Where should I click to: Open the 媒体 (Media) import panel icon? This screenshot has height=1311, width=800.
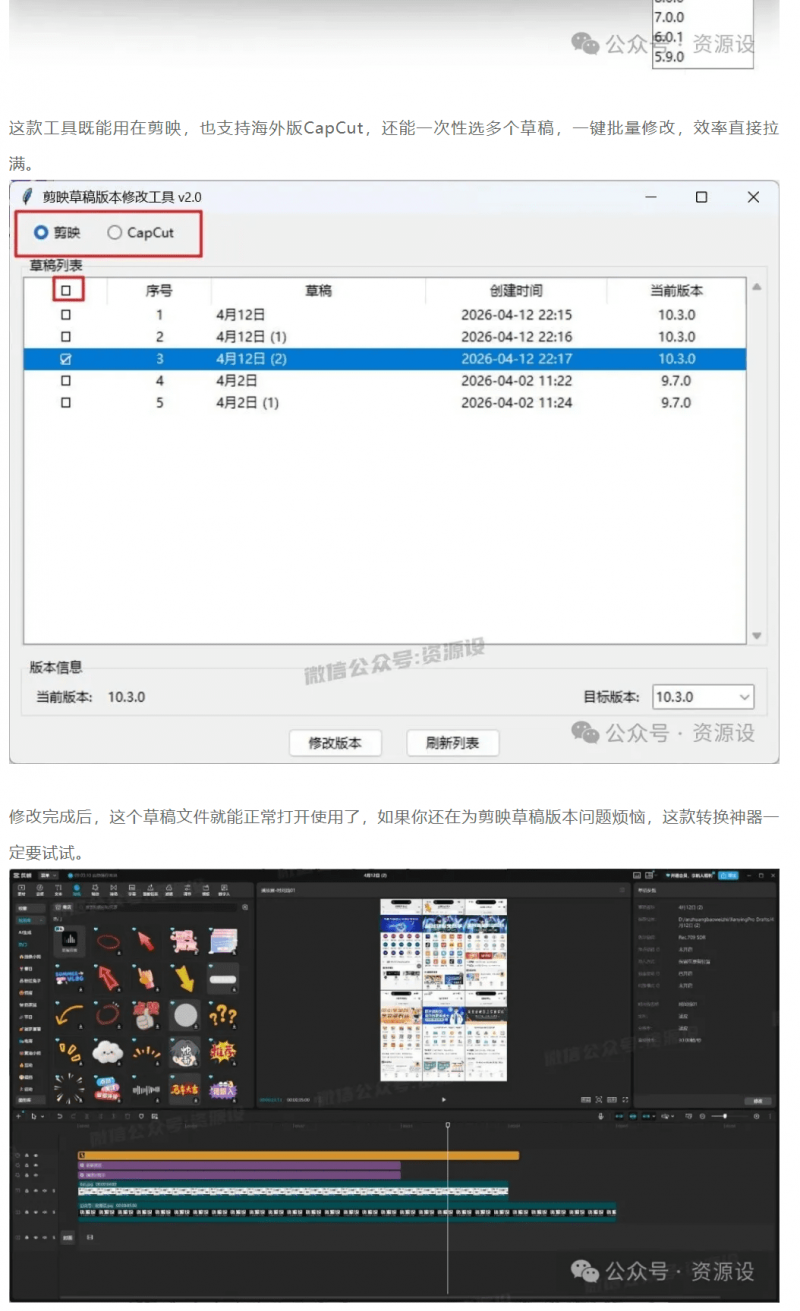tap(21, 889)
